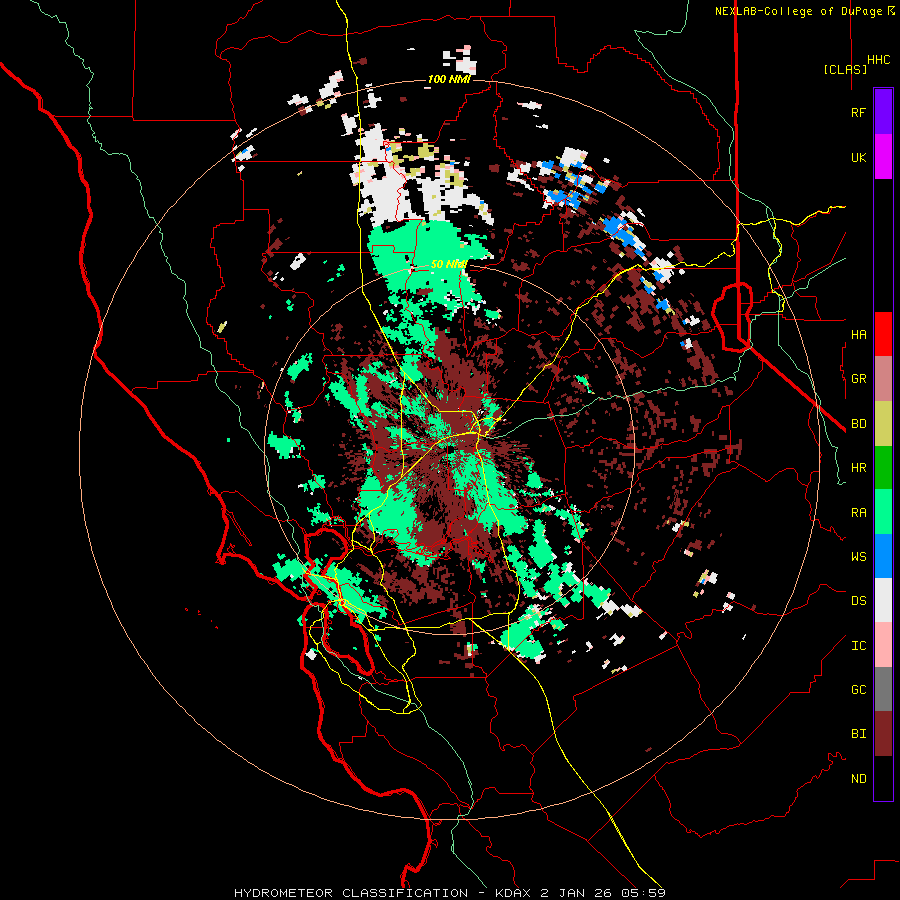This screenshot has width=900, height=900.
Task: Click the gray GC legend swatch
Action: coord(883,689)
